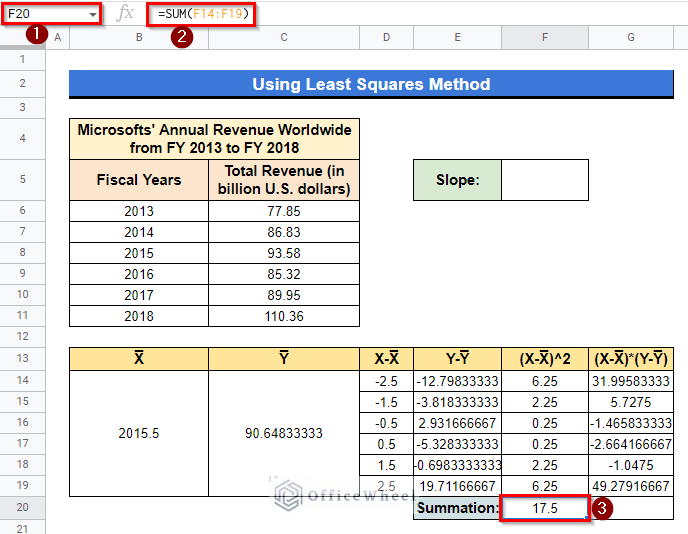Select the cell with 2.931666667

pos(457,423)
